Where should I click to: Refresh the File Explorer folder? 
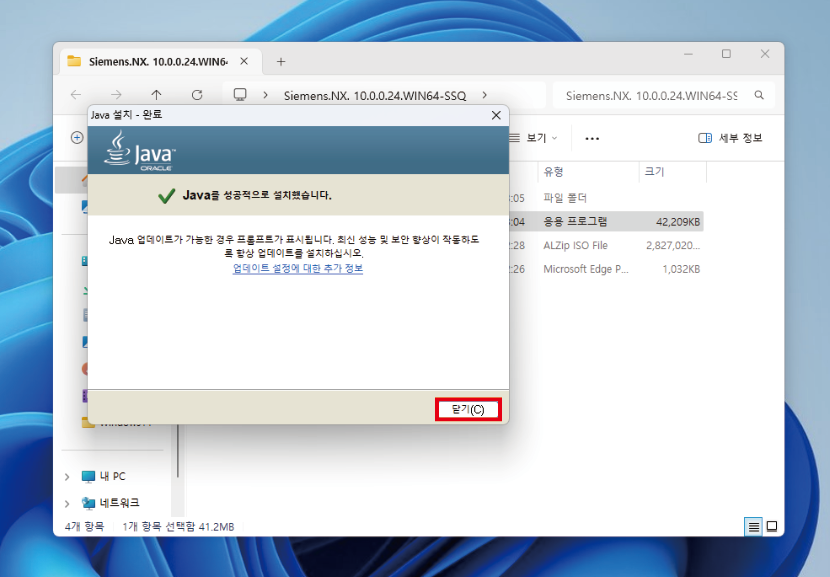(197, 95)
